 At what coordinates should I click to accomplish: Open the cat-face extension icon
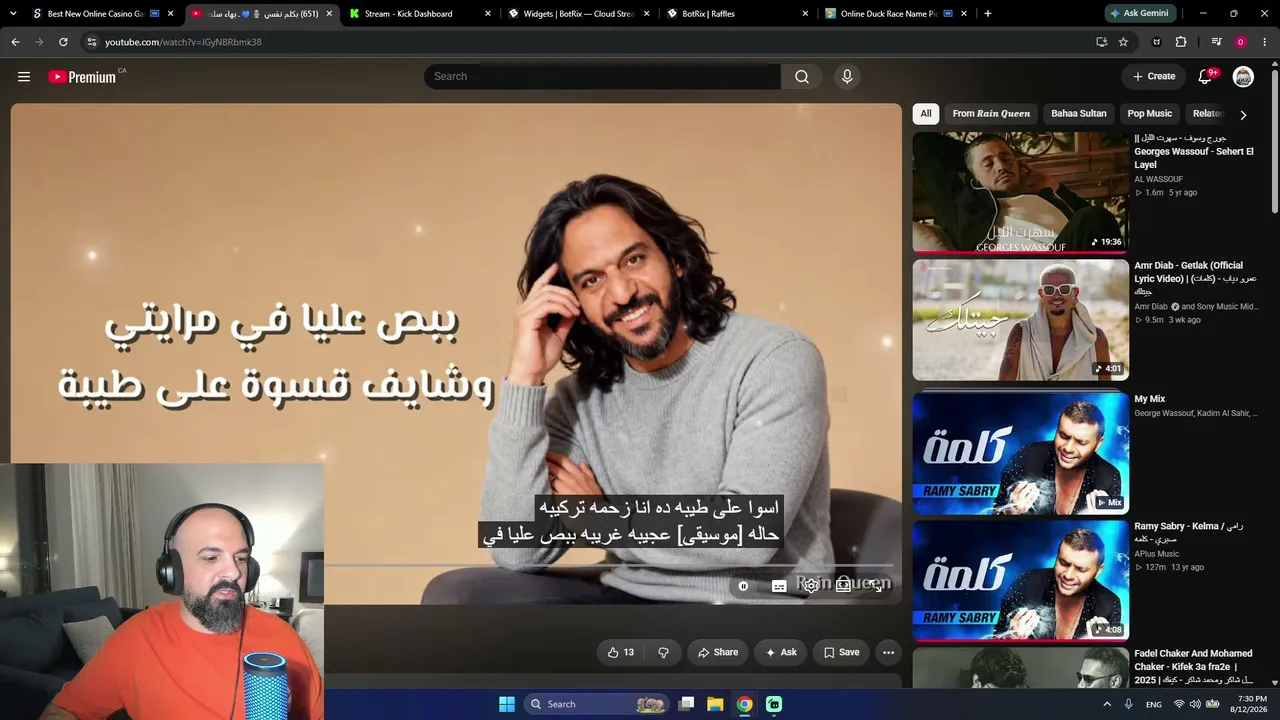tap(1157, 42)
